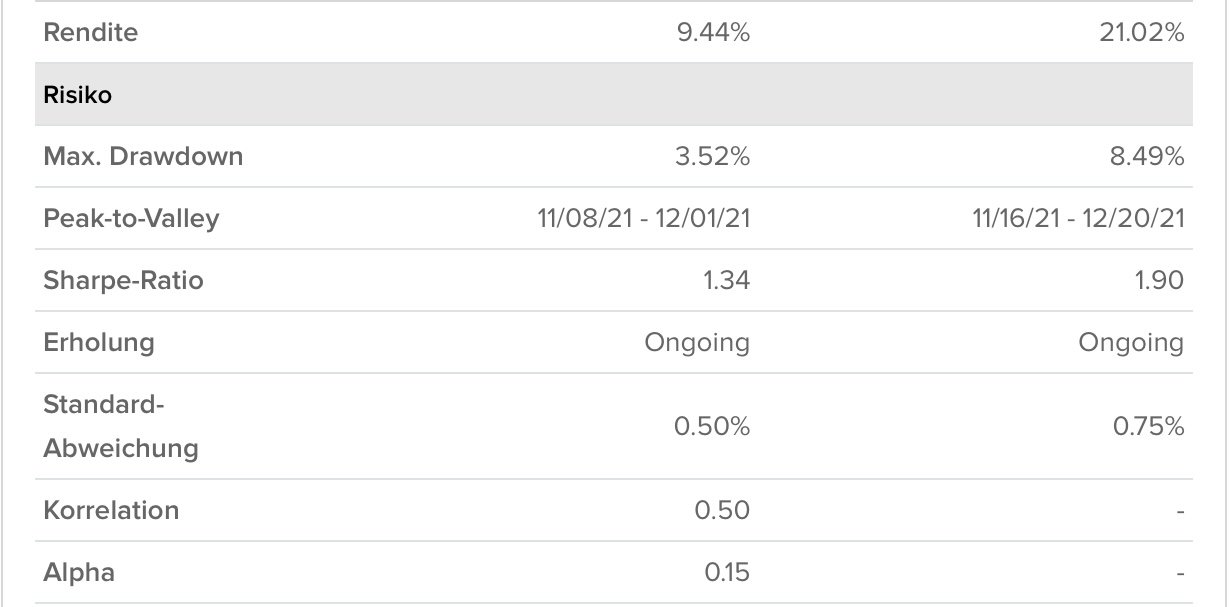This screenshot has width=1232, height=607.
Task: Select the 9.44% Rendite value
Action: point(713,33)
